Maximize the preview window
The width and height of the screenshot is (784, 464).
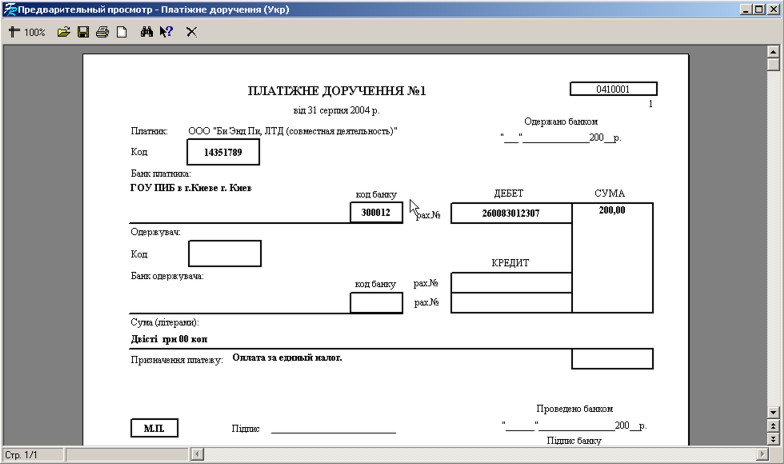(758, 8)
